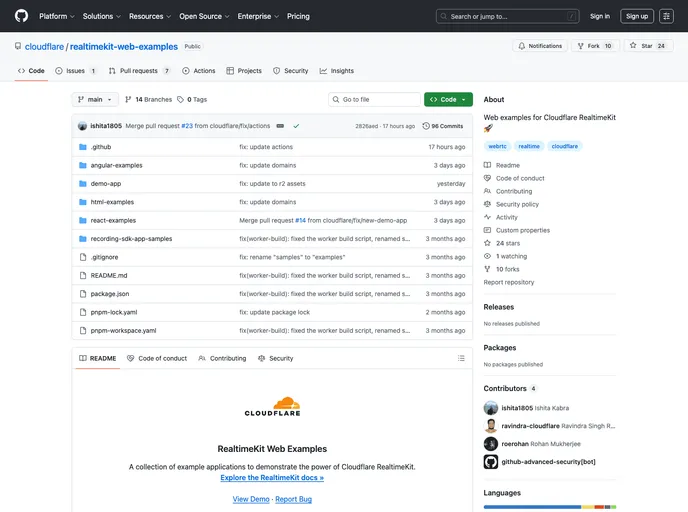Click the Report Bug link

tap(294, 499)
